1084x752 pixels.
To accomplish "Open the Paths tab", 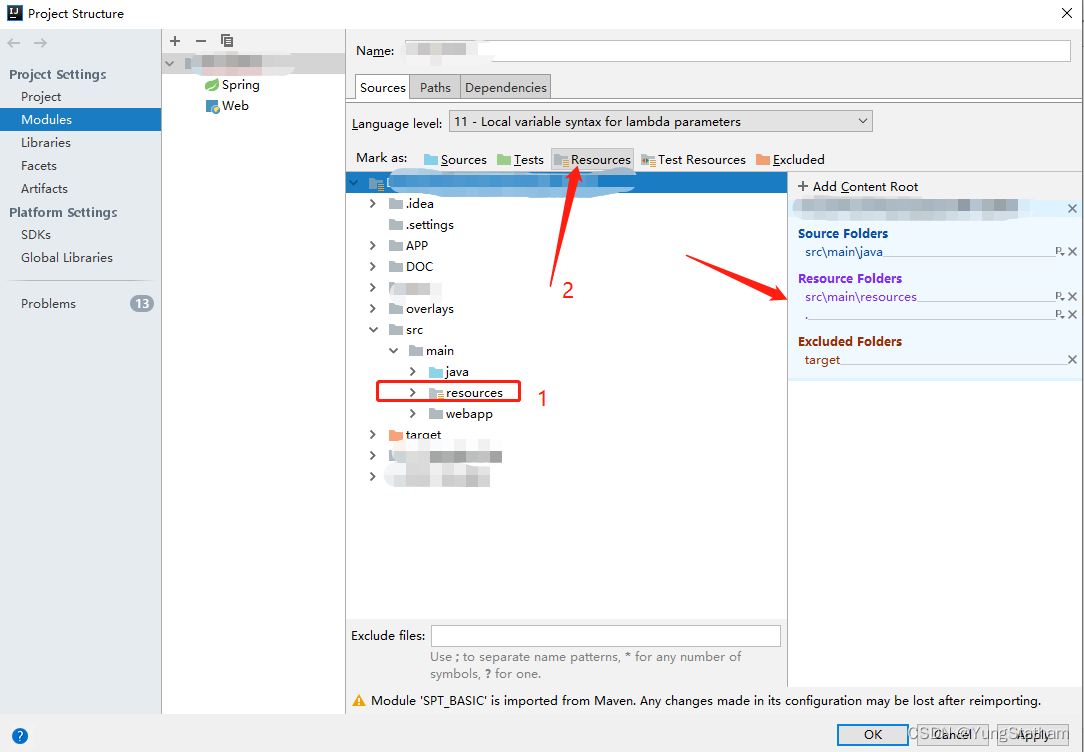I will 434,87.
